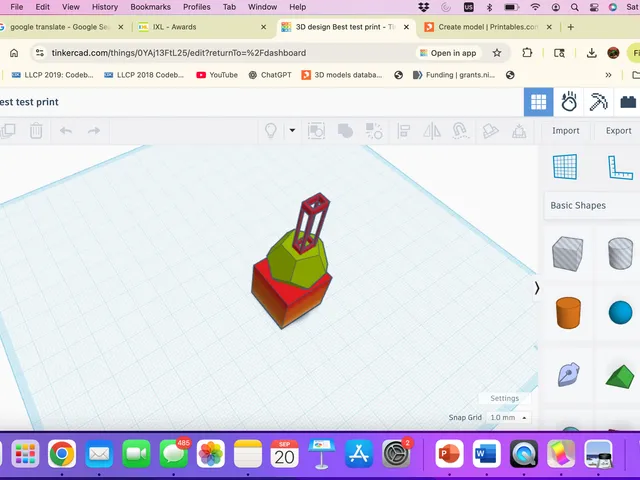Screen dimensions: 640x480
Task: Toggle the Show all lightbulb icon
Action: point(271,131)
